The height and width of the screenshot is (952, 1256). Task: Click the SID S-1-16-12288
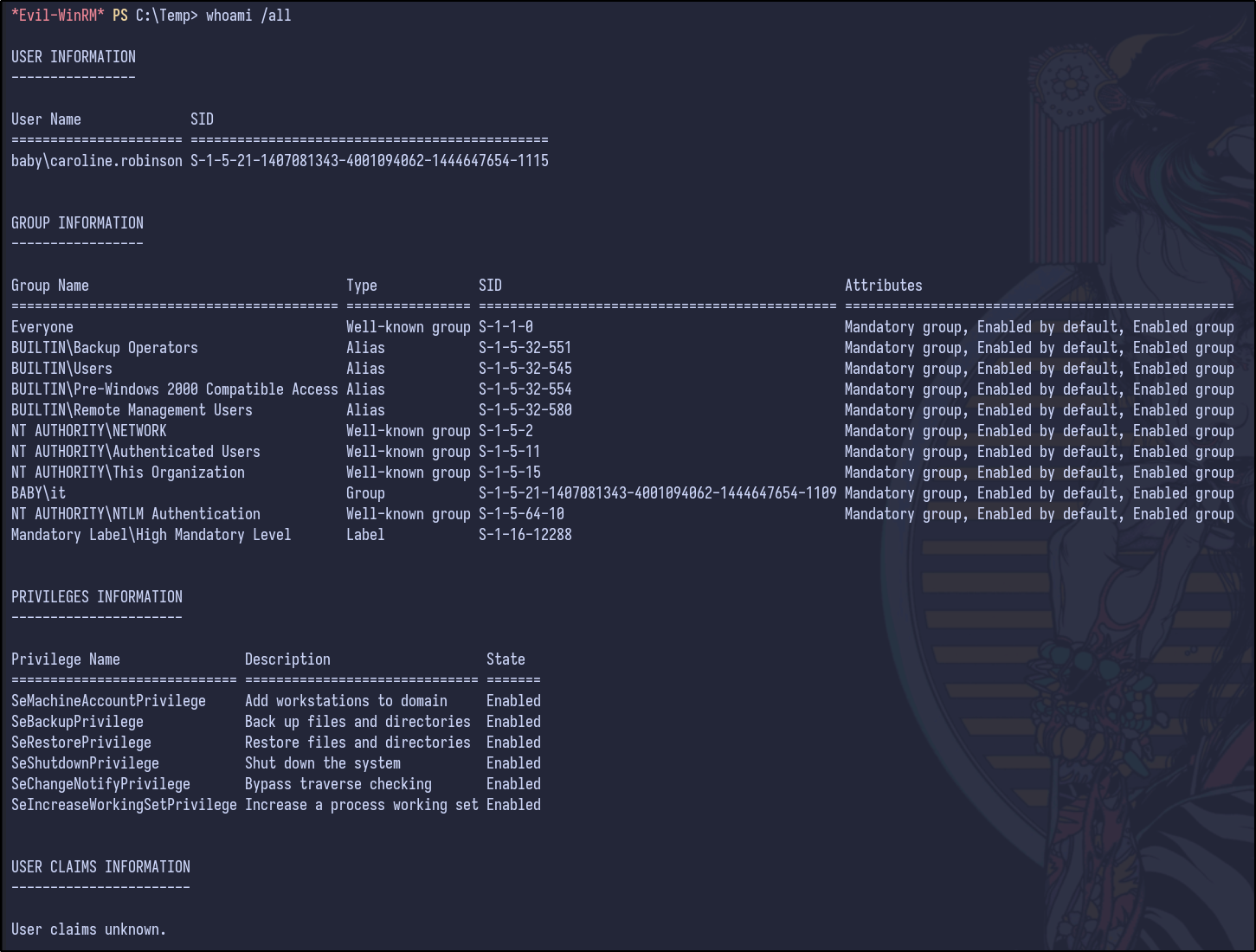(x=525, y=535)
